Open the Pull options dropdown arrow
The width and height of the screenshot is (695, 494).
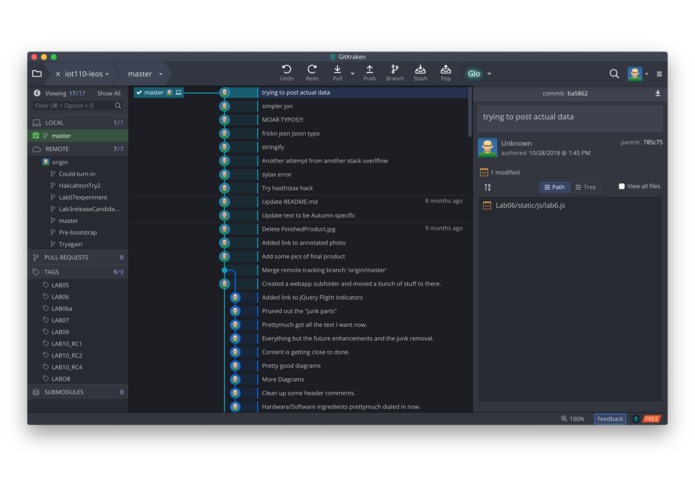click(352, 74)
